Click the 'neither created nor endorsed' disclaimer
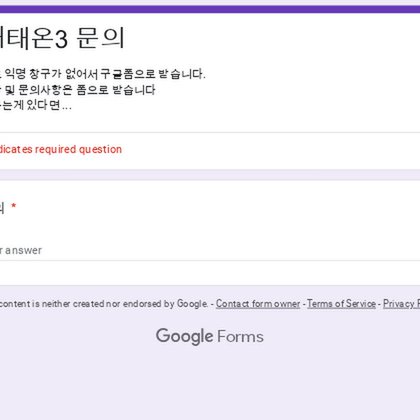 [104, 304]
